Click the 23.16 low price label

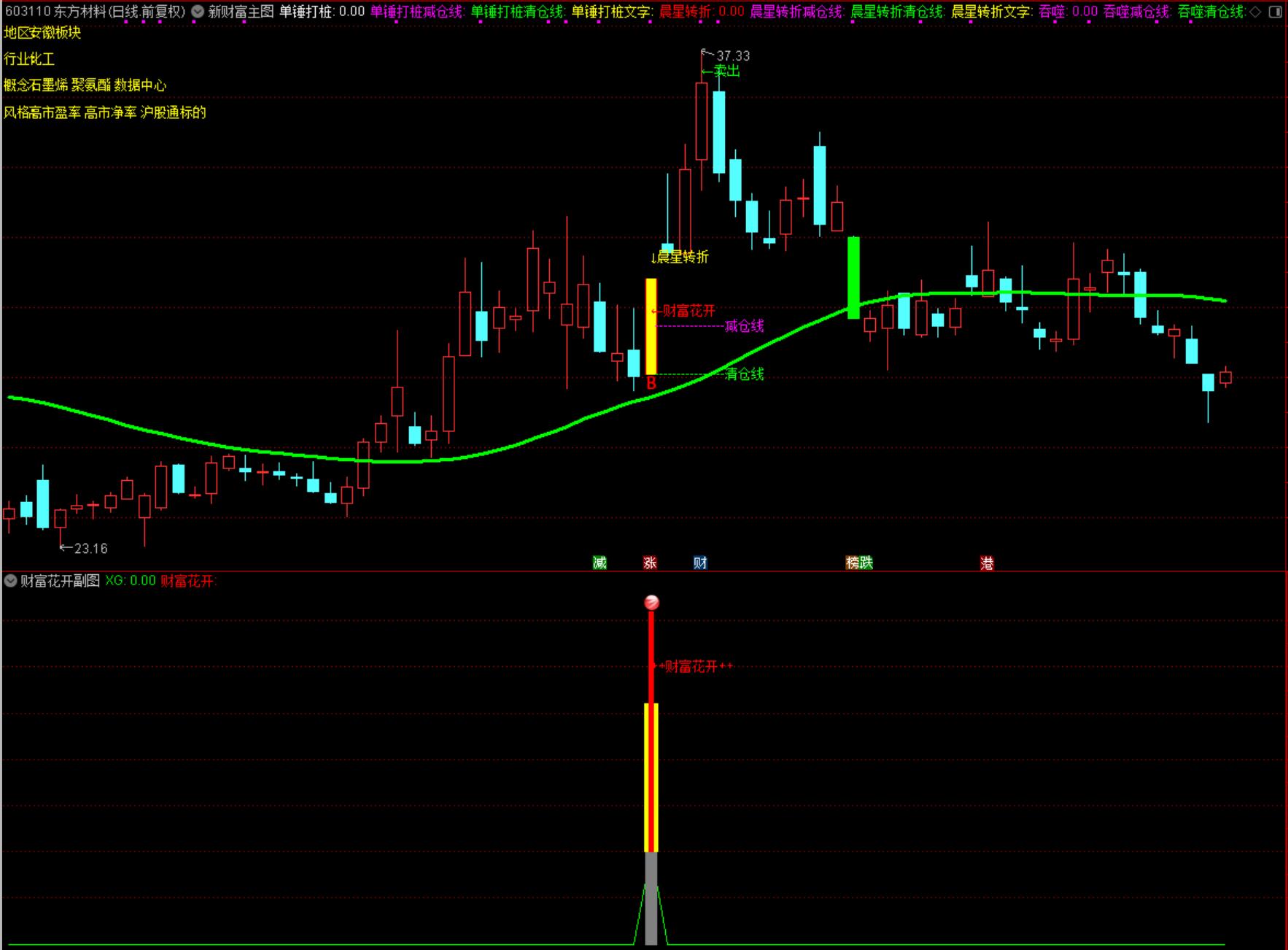(91, 549)
